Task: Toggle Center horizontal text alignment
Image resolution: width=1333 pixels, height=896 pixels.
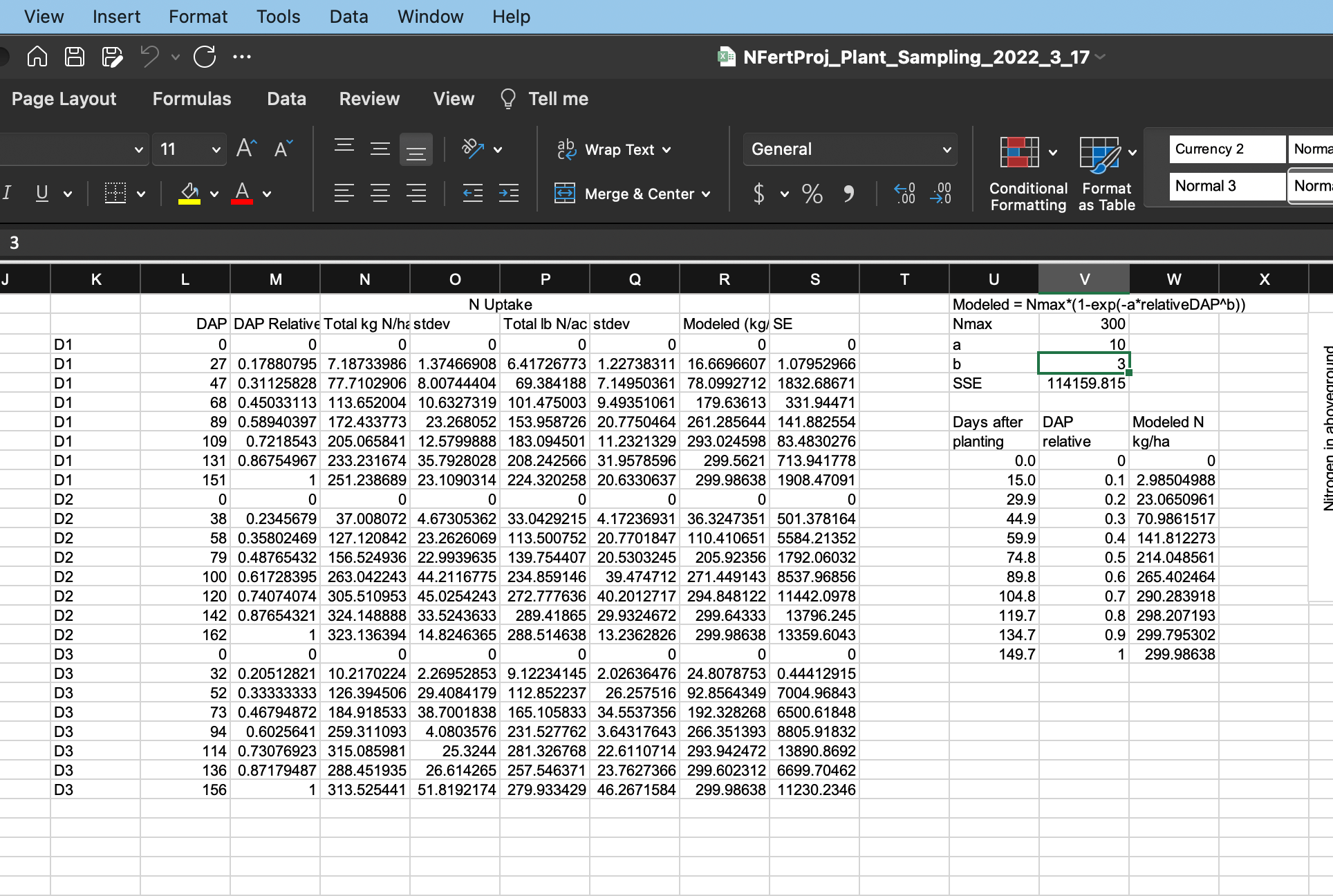Action: tap(380, 194)
